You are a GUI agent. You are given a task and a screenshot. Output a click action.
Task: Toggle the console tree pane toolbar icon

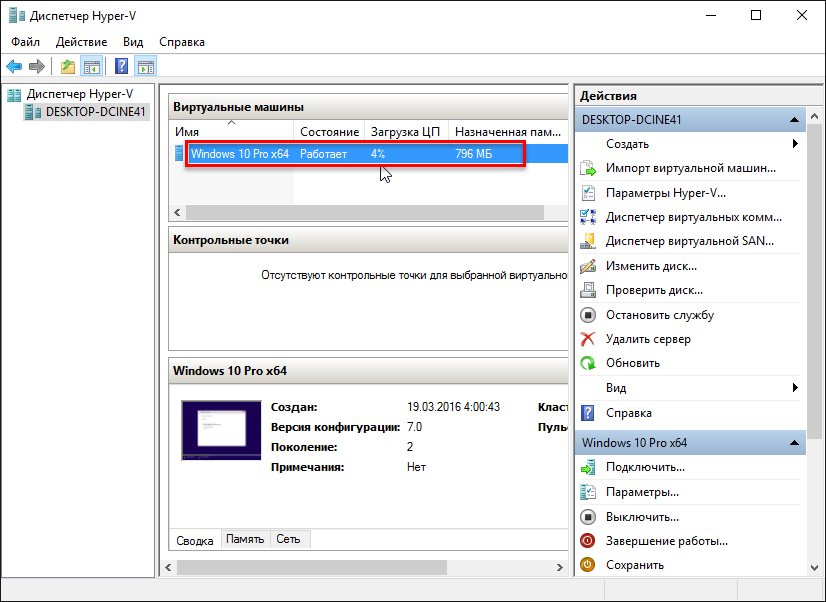pos(92,66)
